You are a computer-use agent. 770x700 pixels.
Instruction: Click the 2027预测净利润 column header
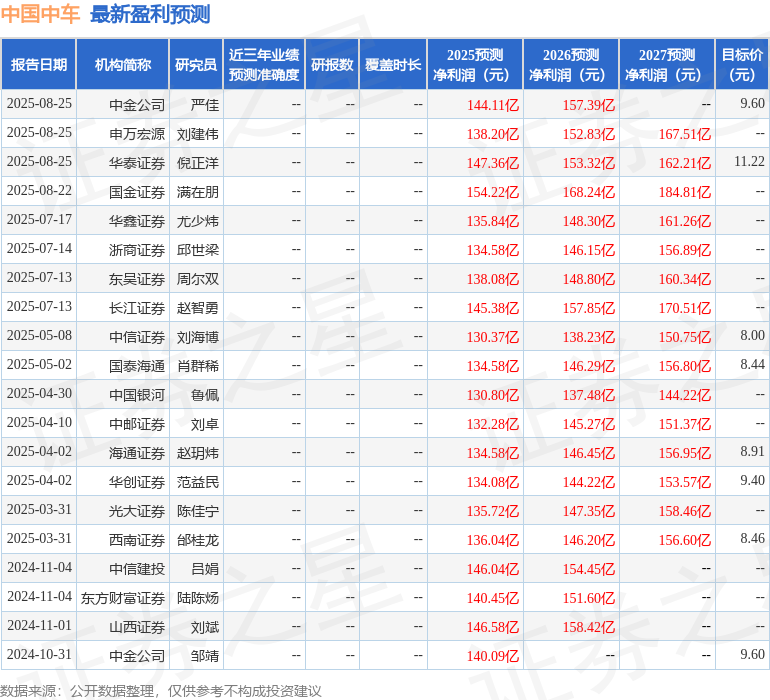[x=667, y=64]
